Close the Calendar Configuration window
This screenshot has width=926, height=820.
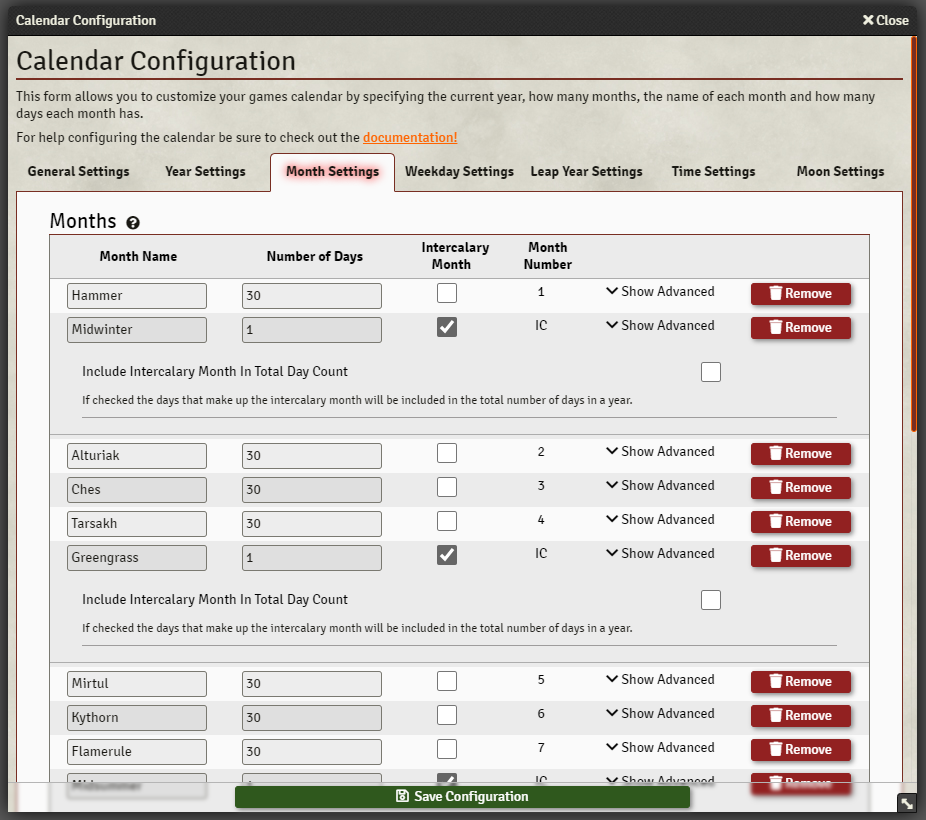click(x=885, y=20)
